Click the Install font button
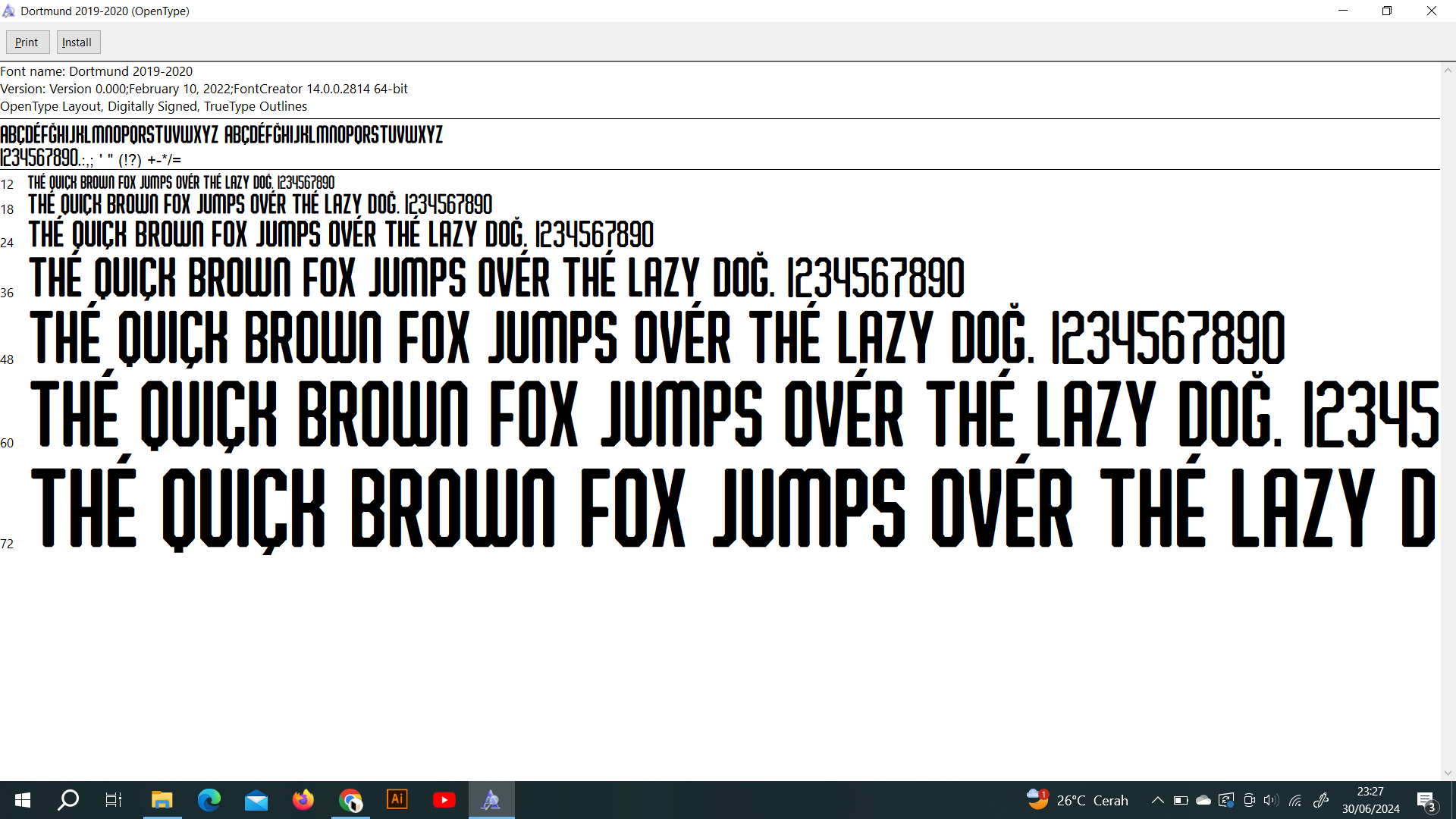1456x819 pixels. tap(77, 42)
